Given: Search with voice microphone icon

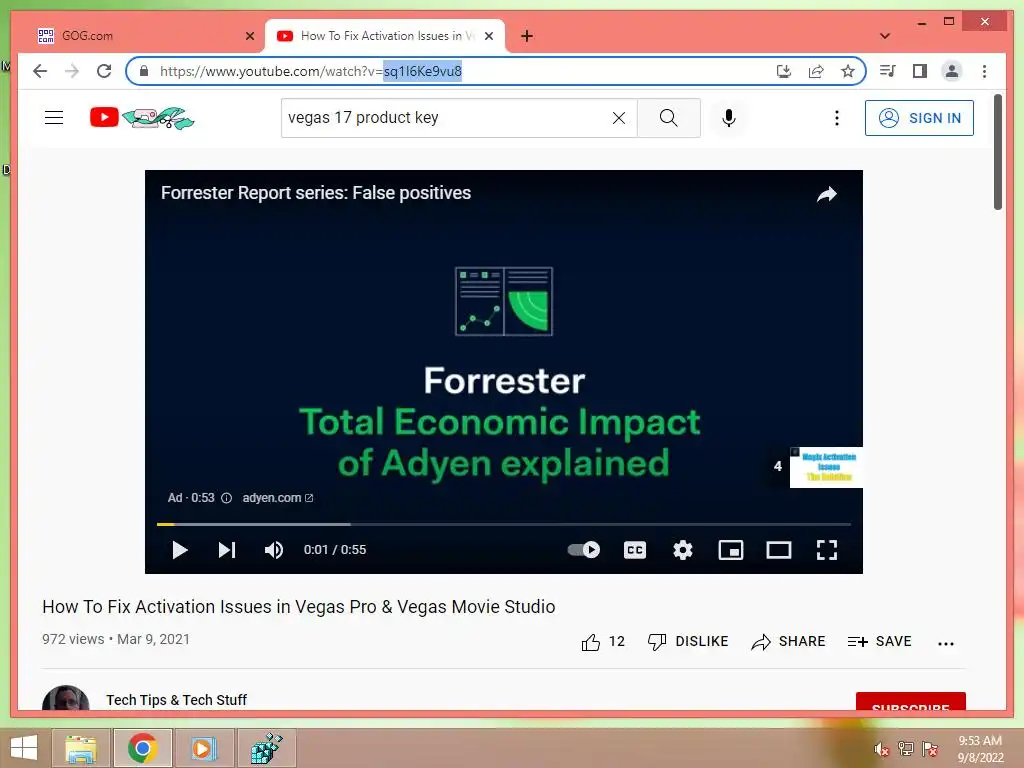Looking at the screenshot, I should tap(729, 118).
